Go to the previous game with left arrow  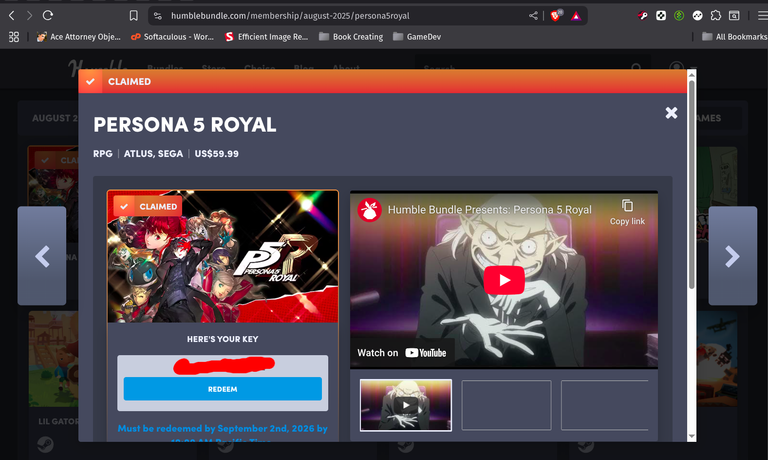pyautogui.click(x=42, y=256)
